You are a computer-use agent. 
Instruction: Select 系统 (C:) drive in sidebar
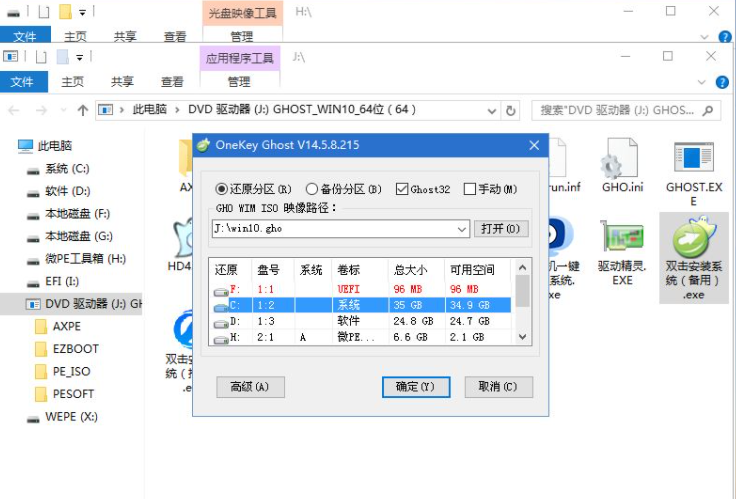click(x=66, y=169)
